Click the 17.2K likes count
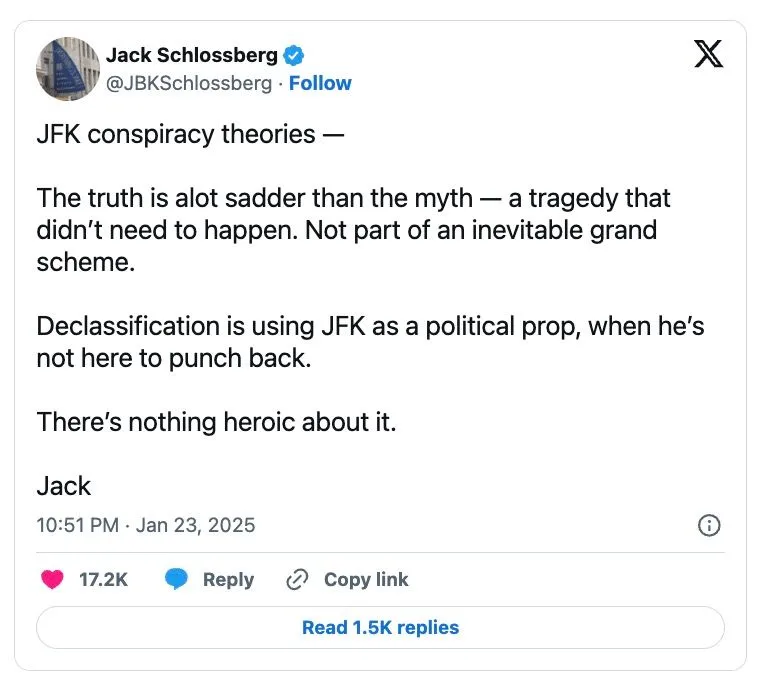 pos(103,580)
